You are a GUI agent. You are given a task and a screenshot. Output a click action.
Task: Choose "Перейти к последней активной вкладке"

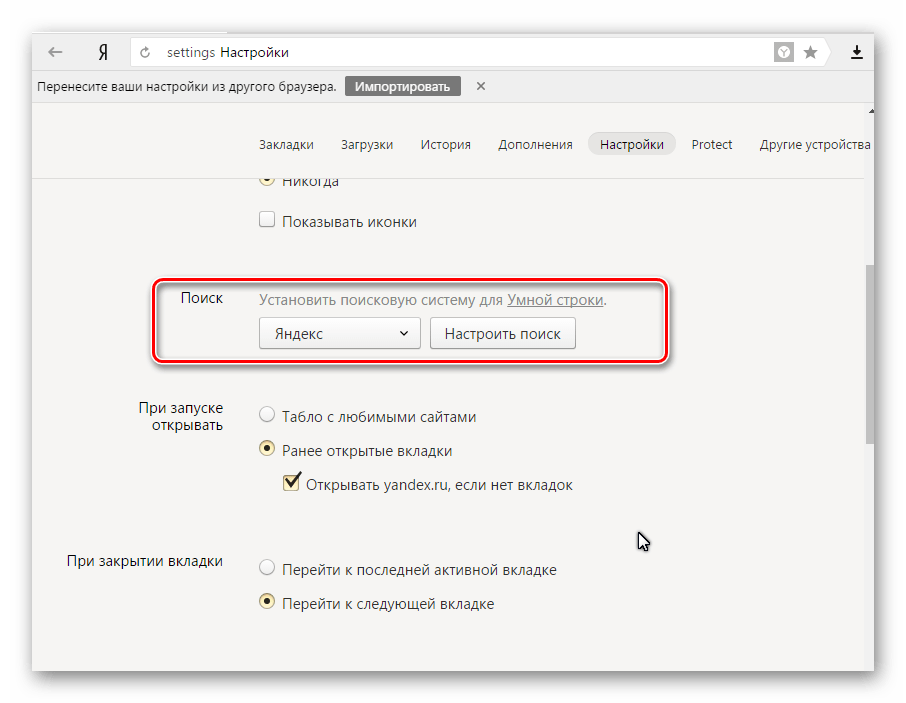(267, 569)
